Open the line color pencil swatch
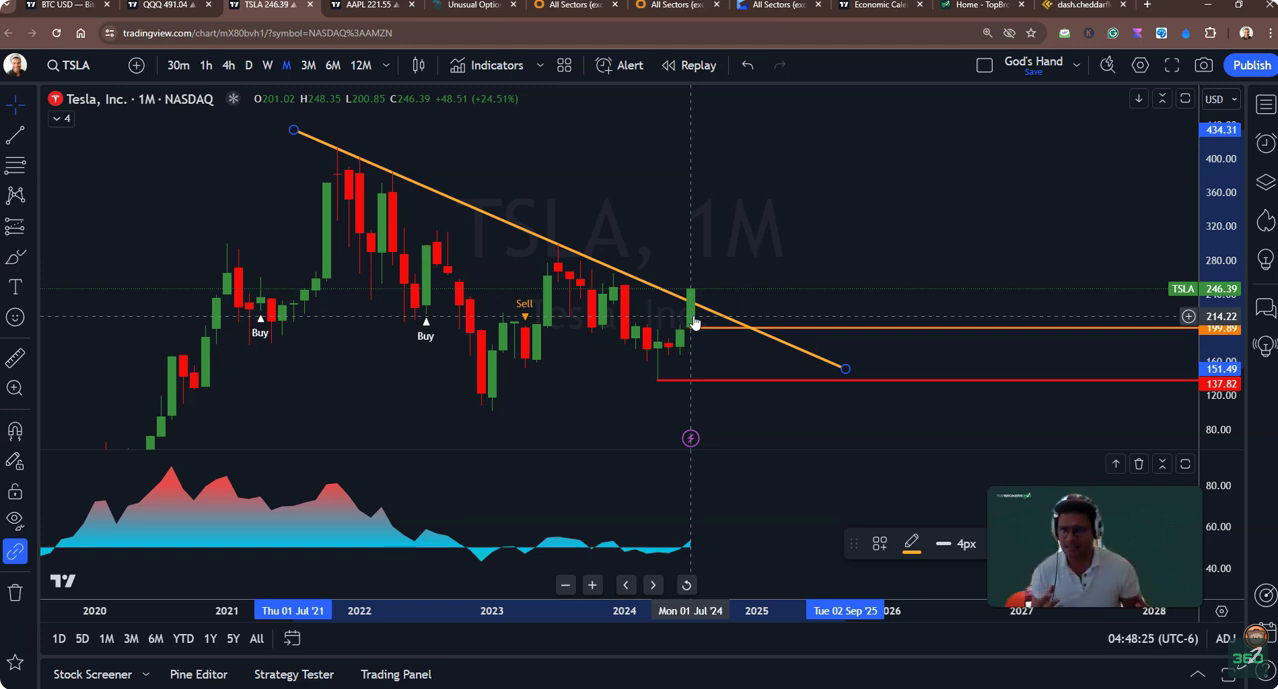Viewport: 1278px width, 689px height. (911, 543)
